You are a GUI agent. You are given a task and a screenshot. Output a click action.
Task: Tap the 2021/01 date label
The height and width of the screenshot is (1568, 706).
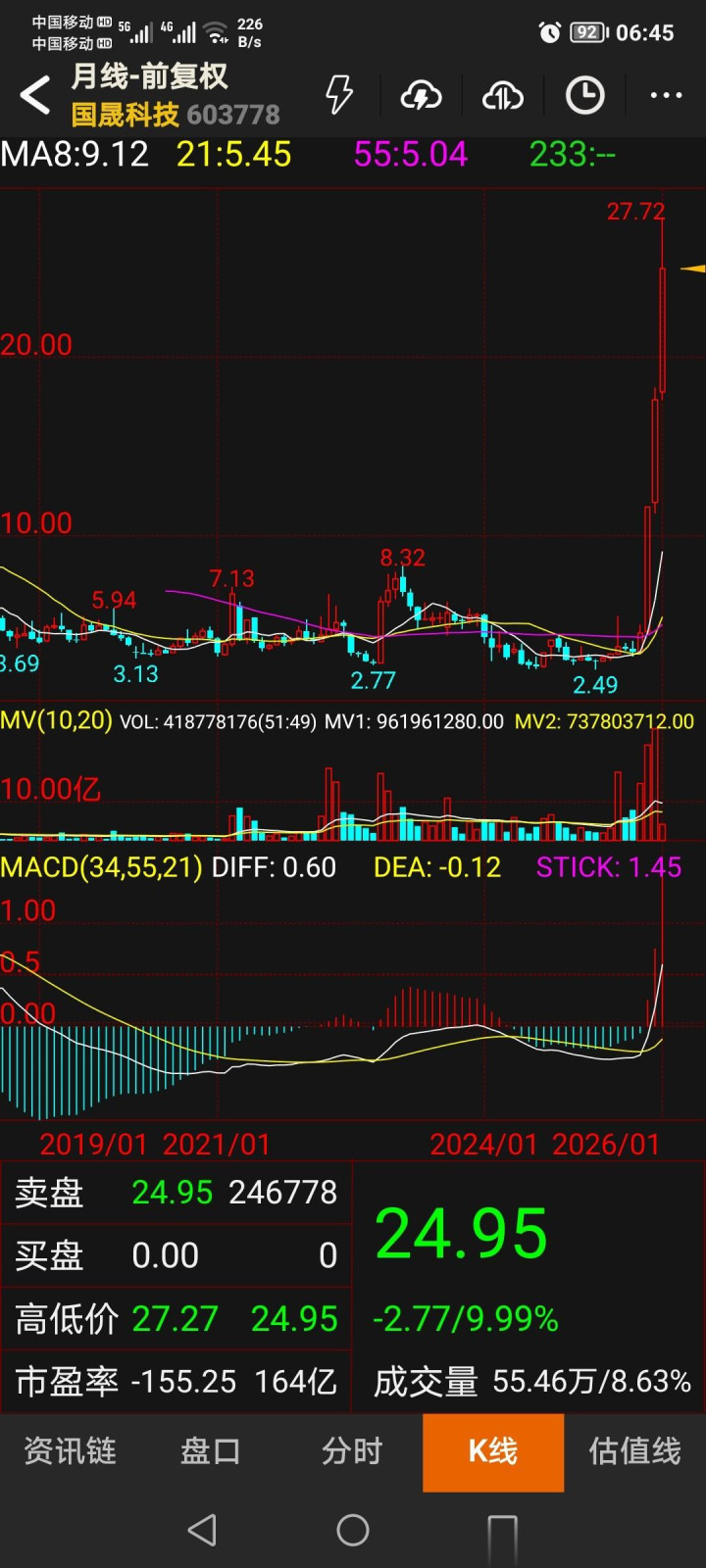pos(216,1144)
